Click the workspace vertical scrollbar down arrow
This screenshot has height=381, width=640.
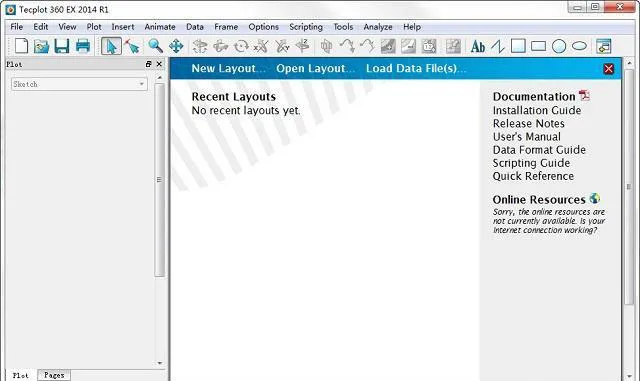tap(629, 376)
